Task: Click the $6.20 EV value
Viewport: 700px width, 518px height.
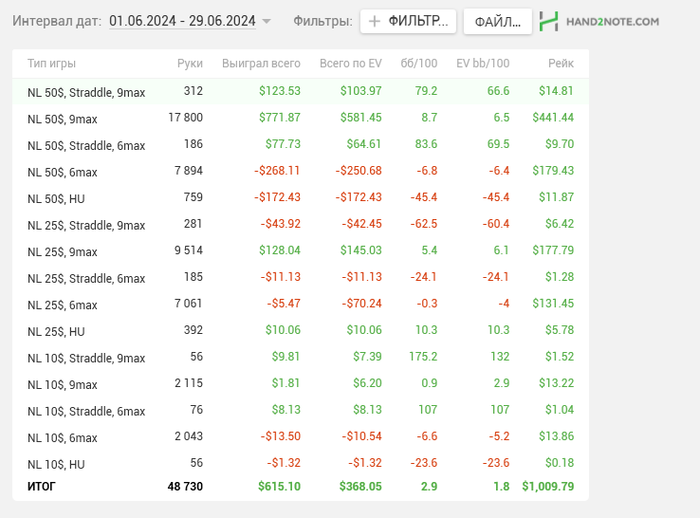Action: [367, 383]
